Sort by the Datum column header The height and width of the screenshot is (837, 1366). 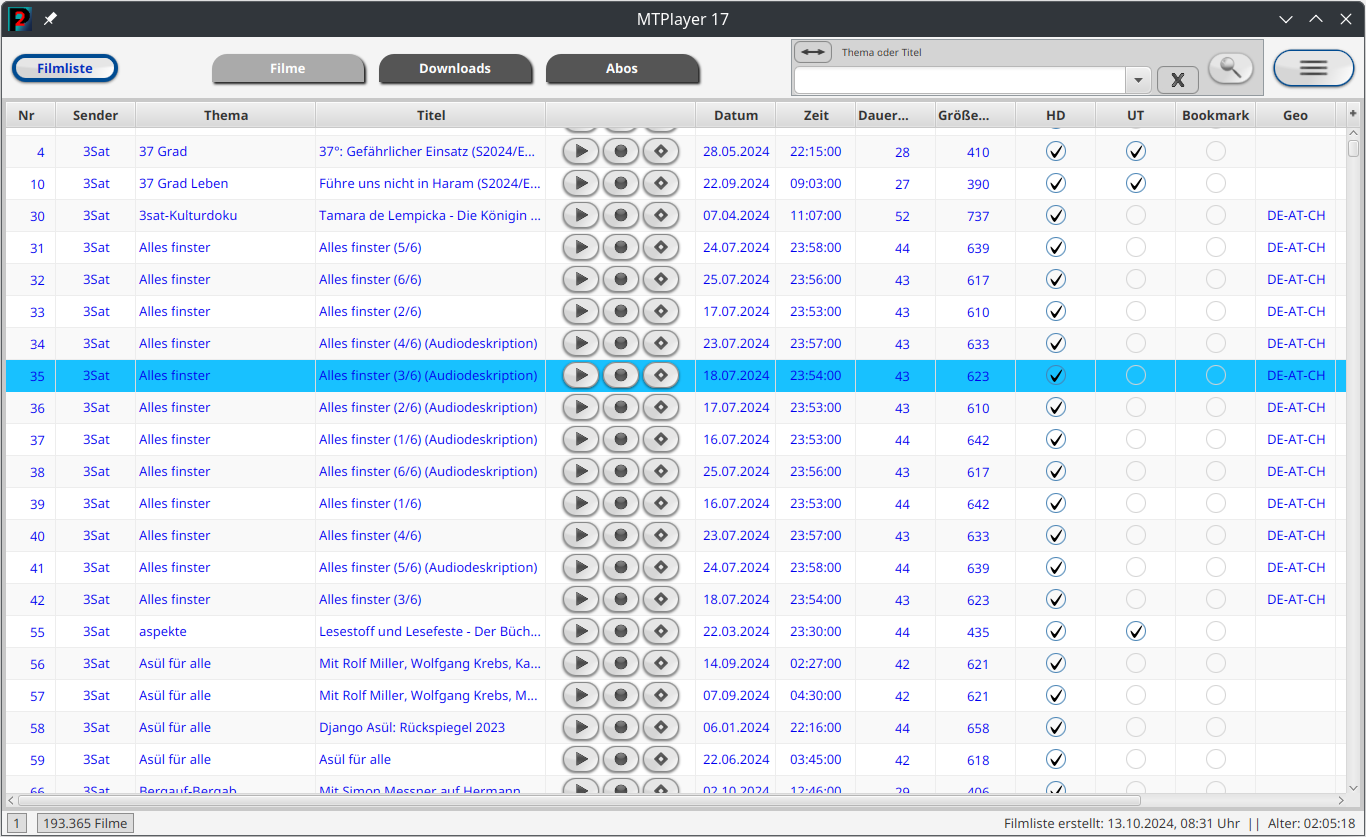(736, 115)
